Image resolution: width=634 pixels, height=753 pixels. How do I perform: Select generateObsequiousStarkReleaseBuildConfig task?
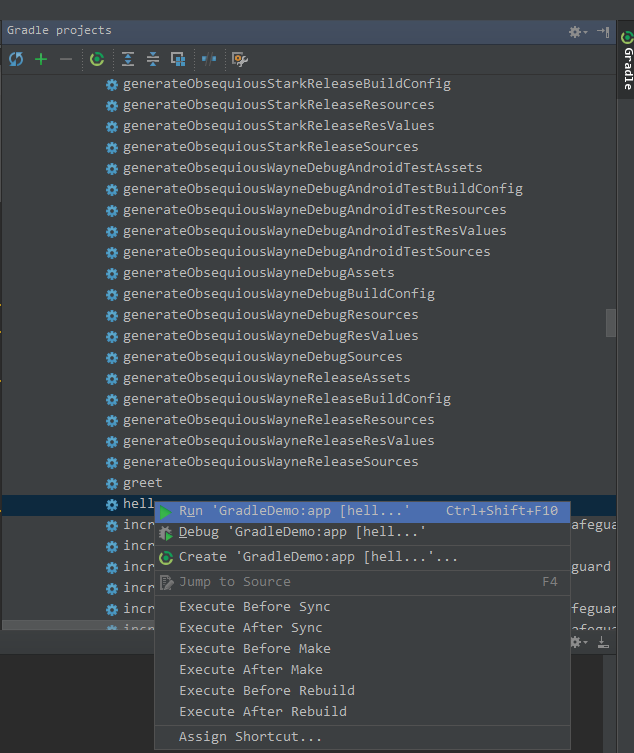(287, 84)
